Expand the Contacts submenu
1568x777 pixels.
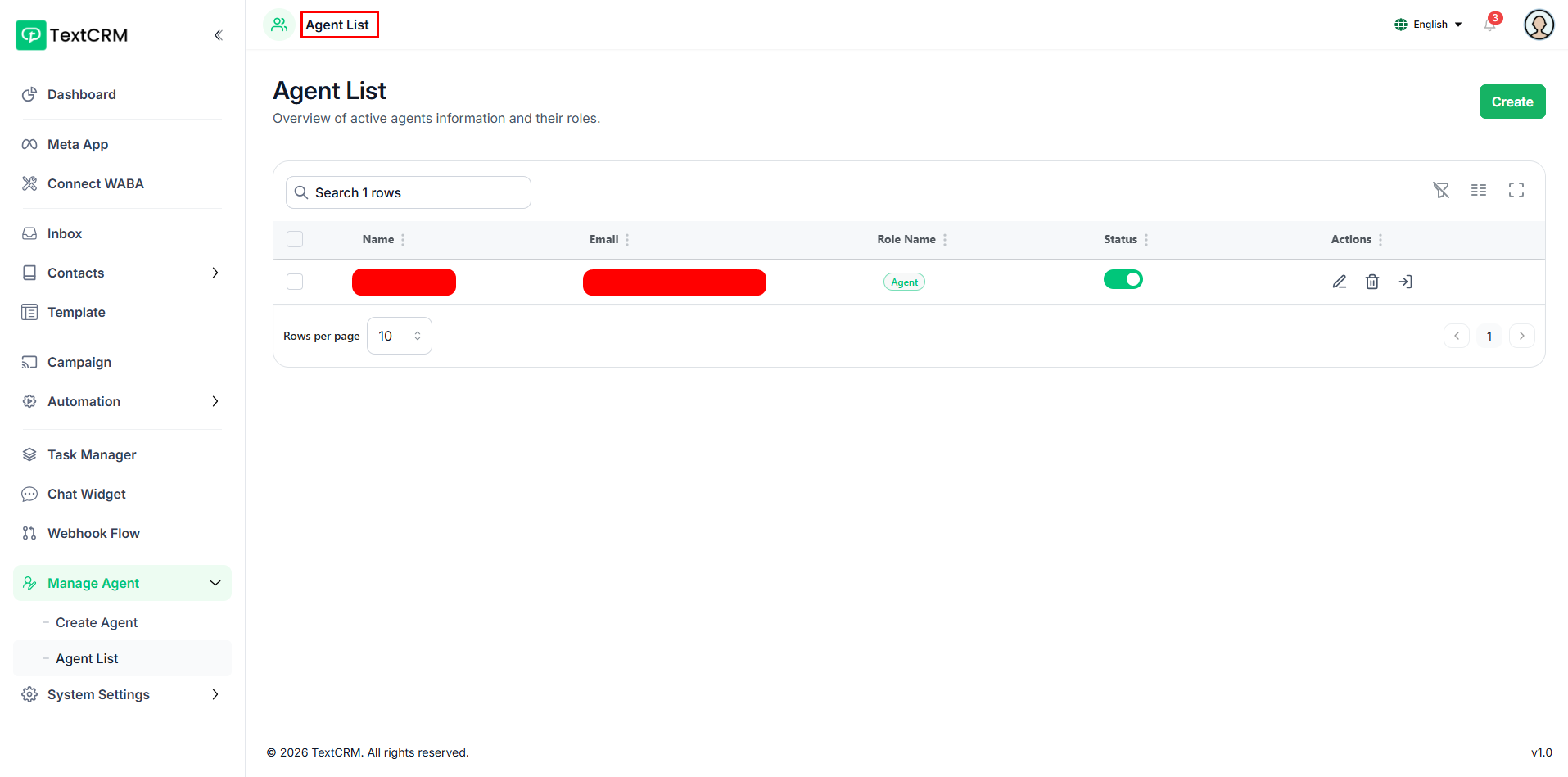tap(215, 273)
